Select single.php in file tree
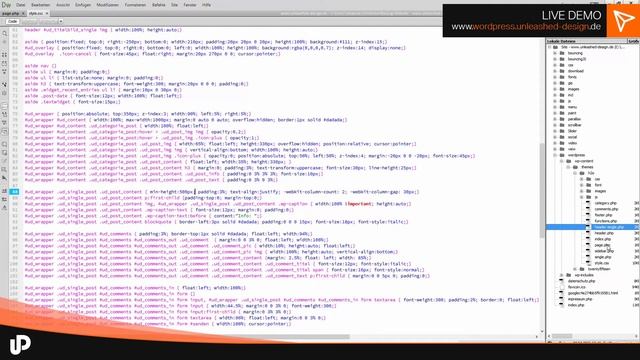 [603, 257]
